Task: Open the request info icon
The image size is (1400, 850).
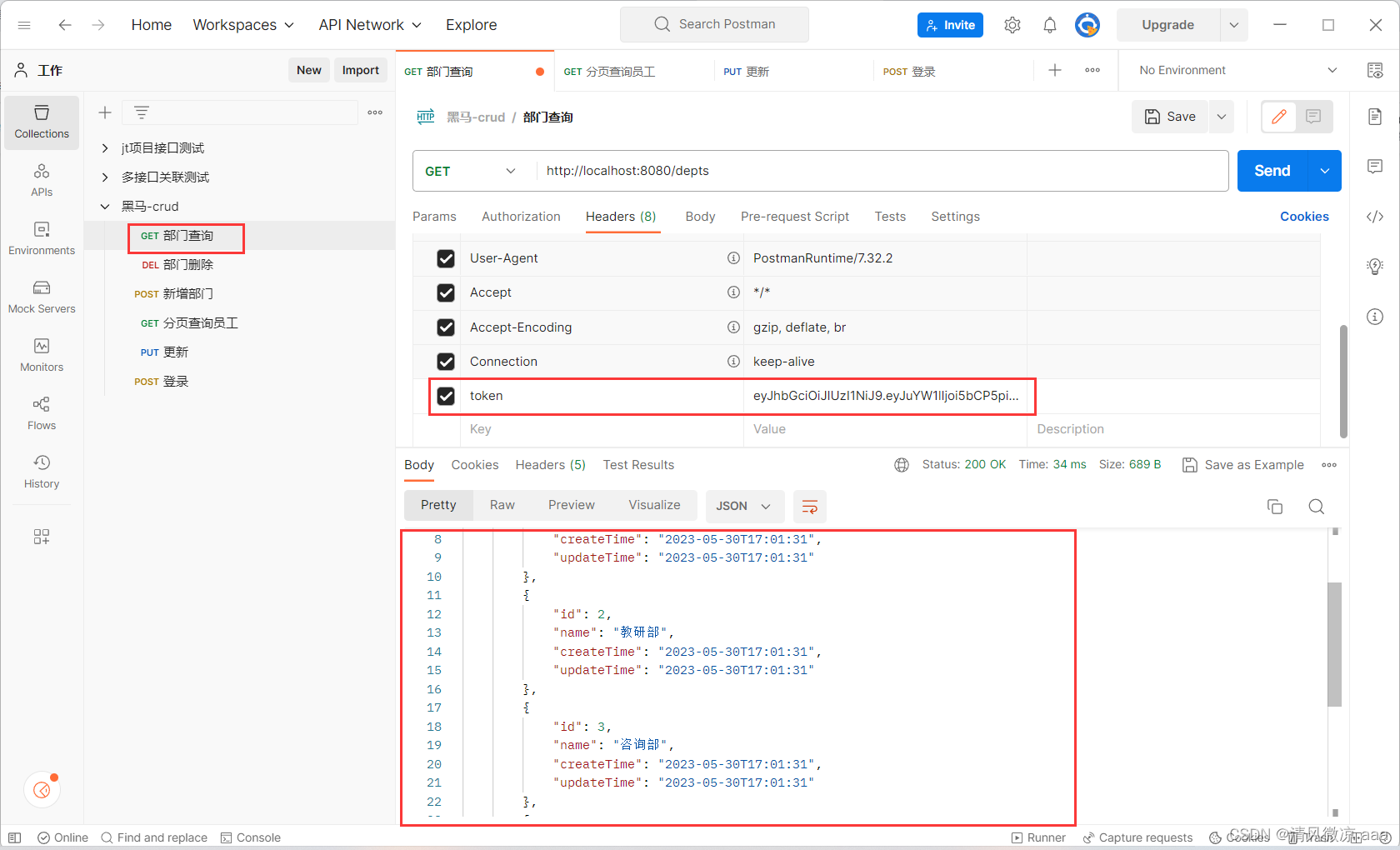Action: pyautogui.click(x=1375, y=317)
